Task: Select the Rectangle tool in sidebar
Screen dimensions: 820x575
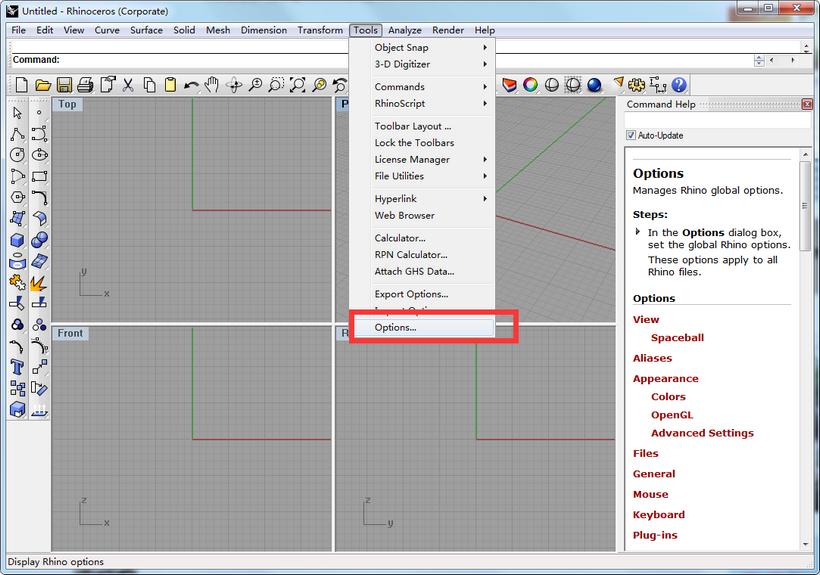Action: (40, 176)
